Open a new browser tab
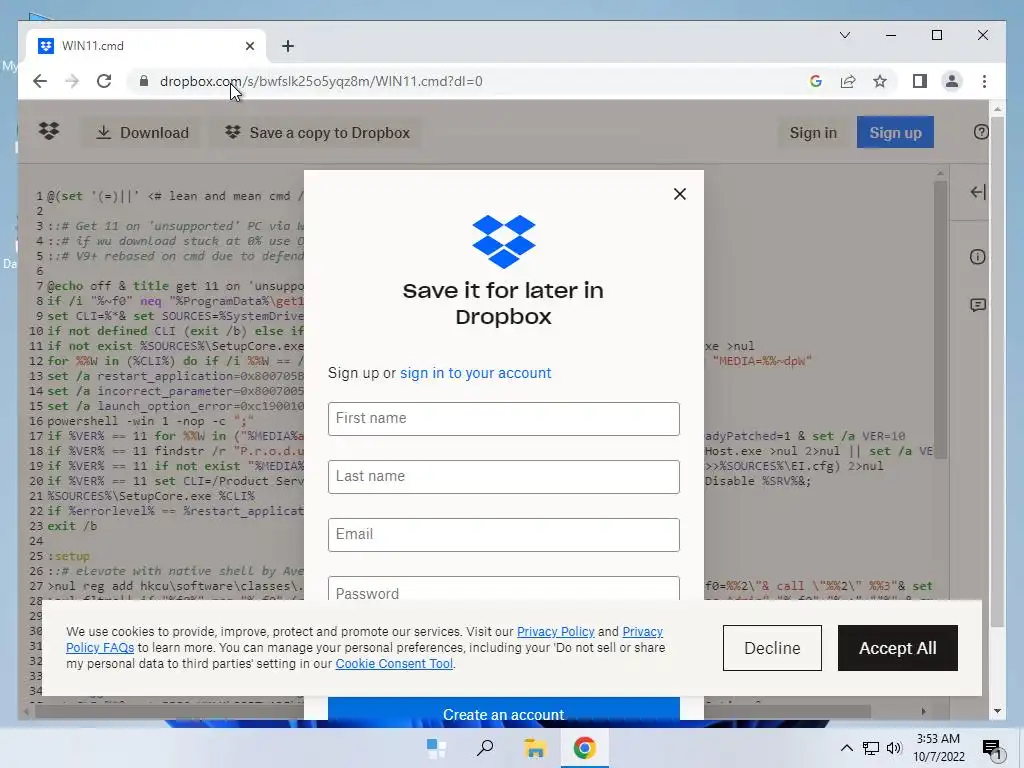The width and height of the screenshot is (1024, 768). (x=288, y=46)
